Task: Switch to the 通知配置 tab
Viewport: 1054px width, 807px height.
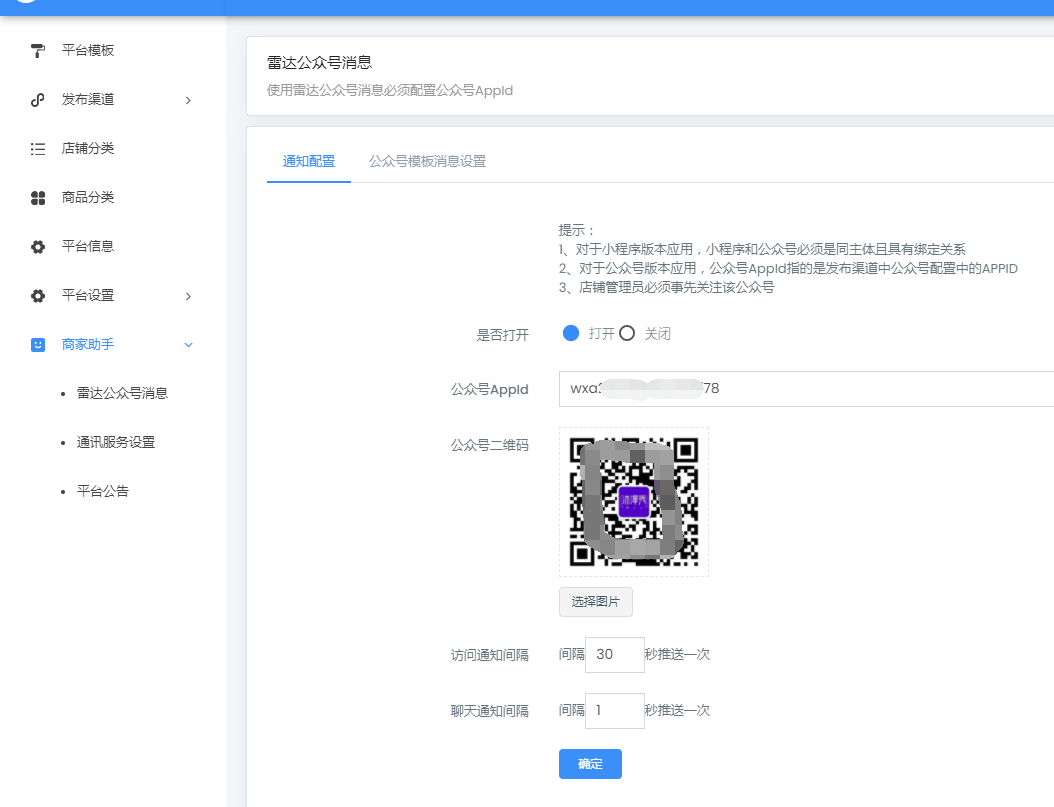Action: pyautogui.click(x=309, y=161)
